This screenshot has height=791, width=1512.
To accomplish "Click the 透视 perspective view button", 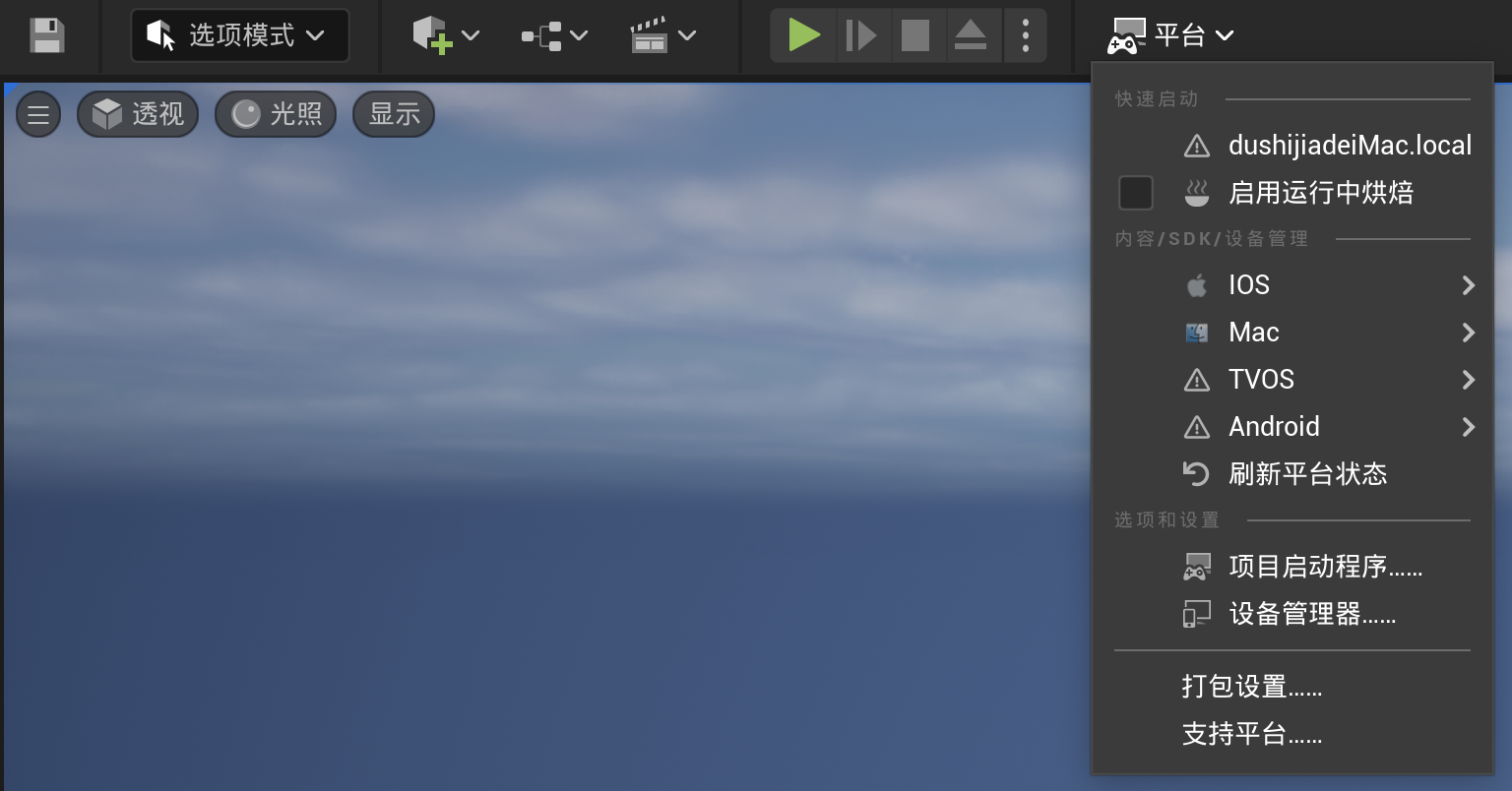I will 138,114.
